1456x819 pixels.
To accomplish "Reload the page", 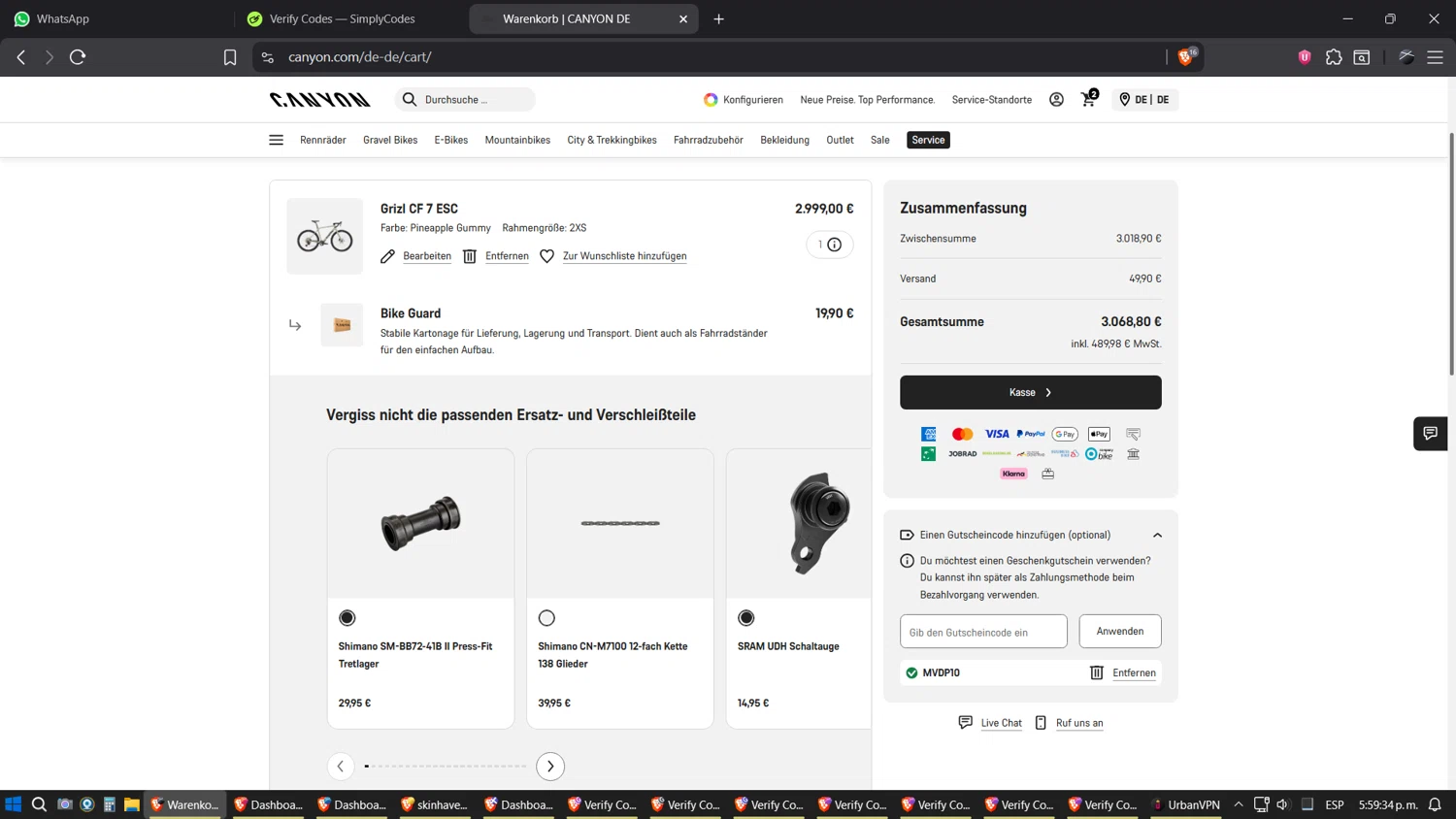I will coord(78,57).
